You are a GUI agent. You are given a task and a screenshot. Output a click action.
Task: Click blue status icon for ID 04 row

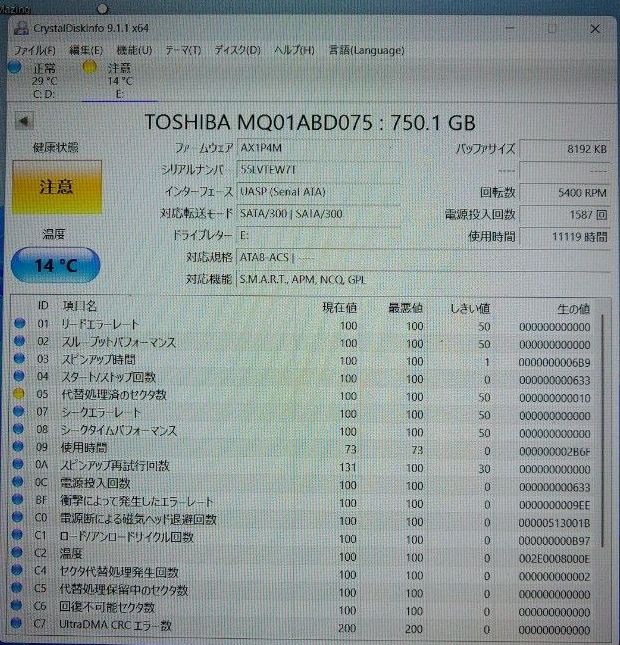click(x=19, y=376)
